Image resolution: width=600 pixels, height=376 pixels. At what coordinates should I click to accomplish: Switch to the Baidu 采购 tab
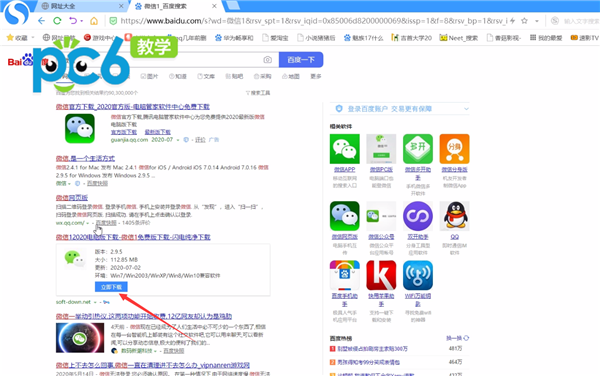click(x=262, y=77)
